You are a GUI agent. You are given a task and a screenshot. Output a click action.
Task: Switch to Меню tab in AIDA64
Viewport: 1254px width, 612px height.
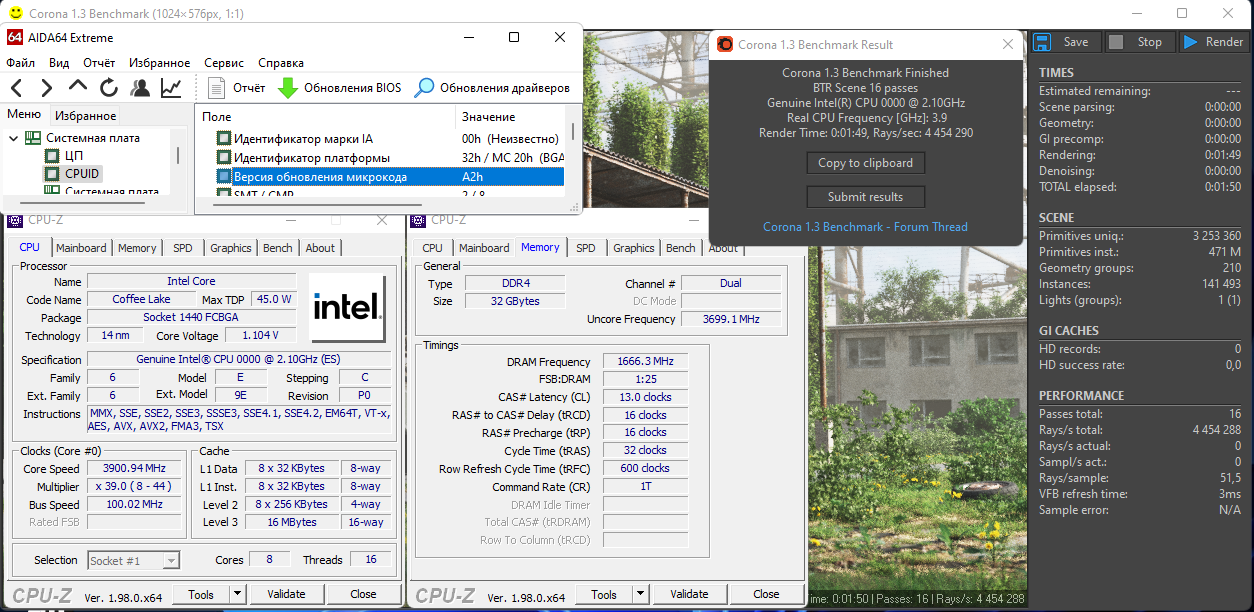24,114
